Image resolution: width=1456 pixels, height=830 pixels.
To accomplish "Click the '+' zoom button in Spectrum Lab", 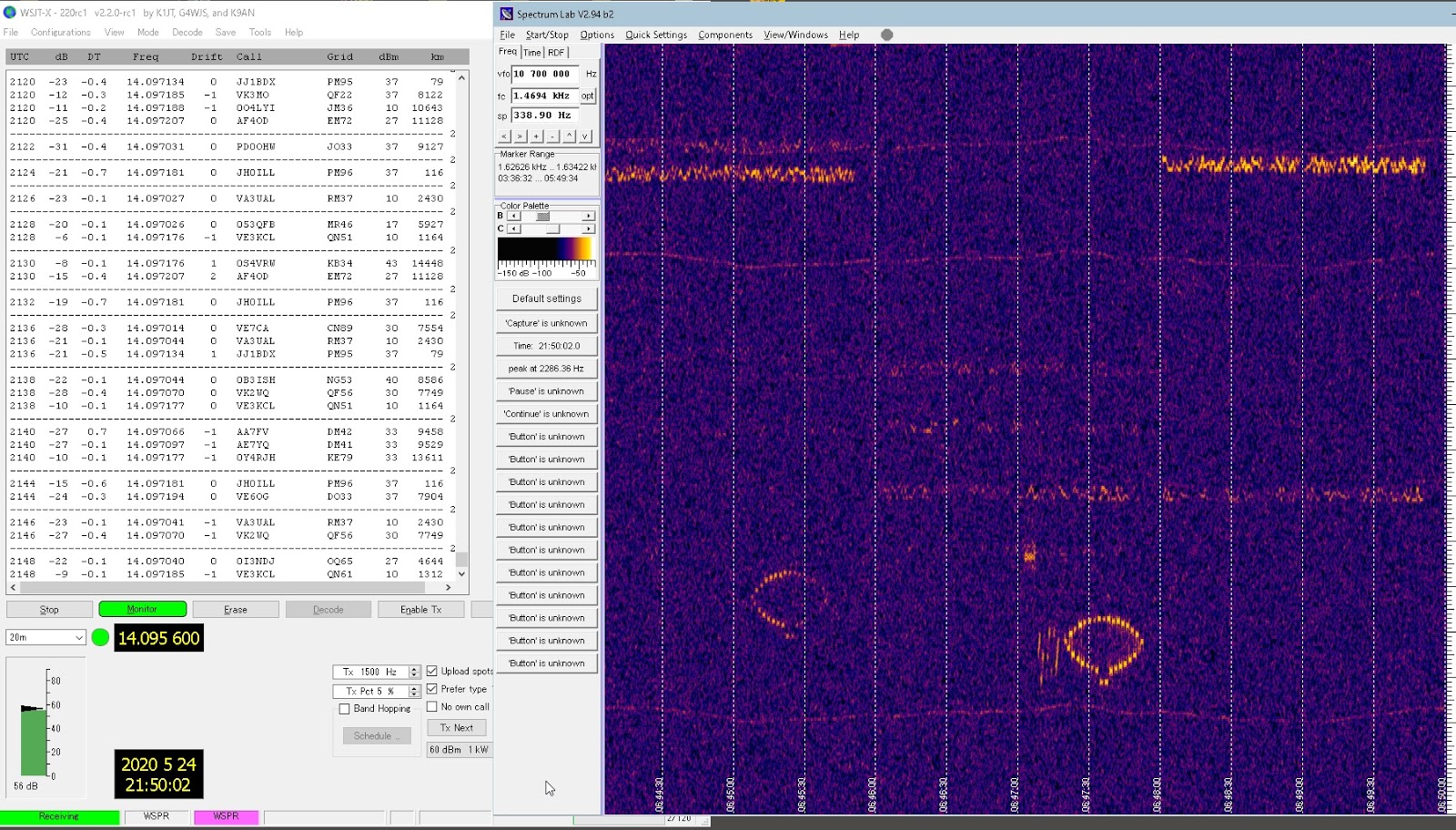I will tap(536, 137).
